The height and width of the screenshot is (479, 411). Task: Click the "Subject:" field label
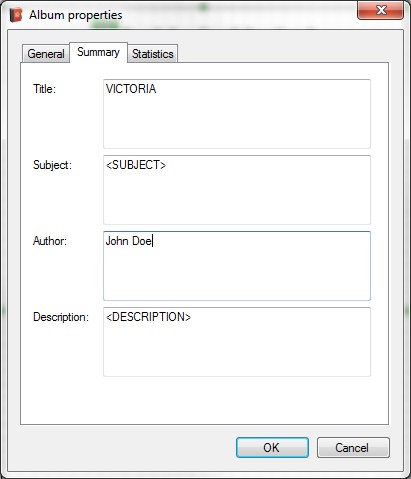52,165
